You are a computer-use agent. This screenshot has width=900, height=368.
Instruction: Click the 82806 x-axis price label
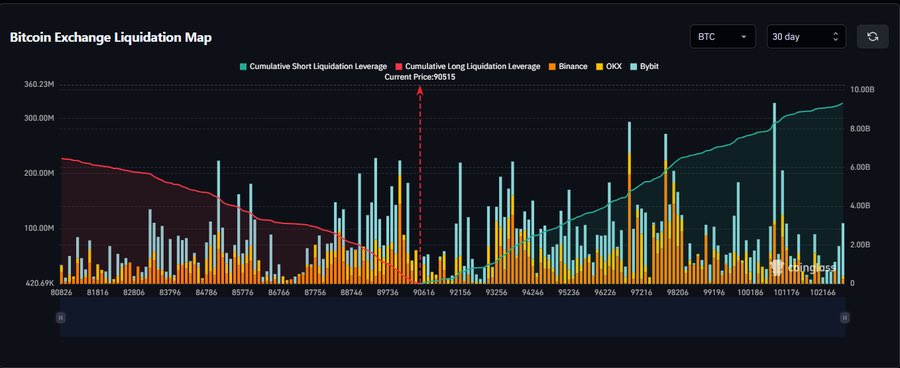click(134, 292)
